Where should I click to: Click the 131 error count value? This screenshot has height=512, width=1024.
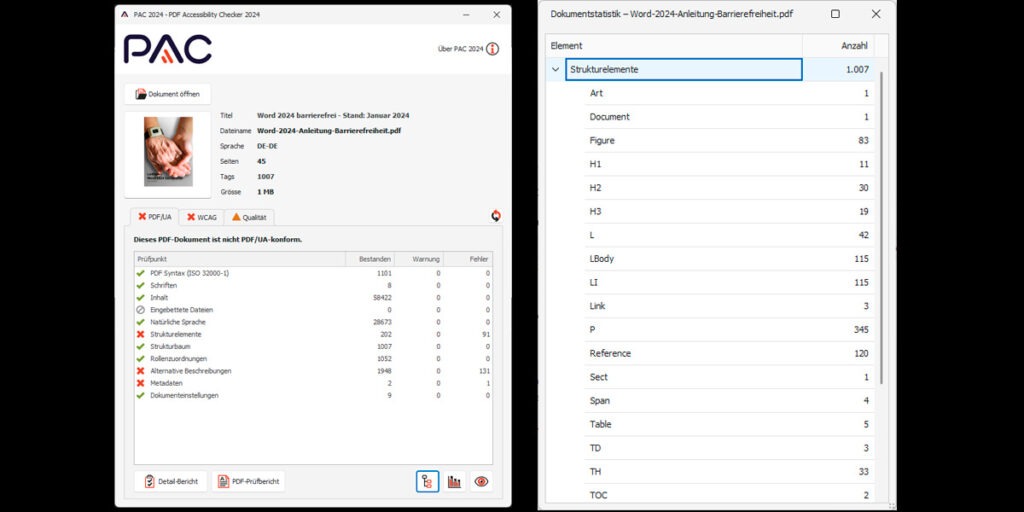point(484,371)
